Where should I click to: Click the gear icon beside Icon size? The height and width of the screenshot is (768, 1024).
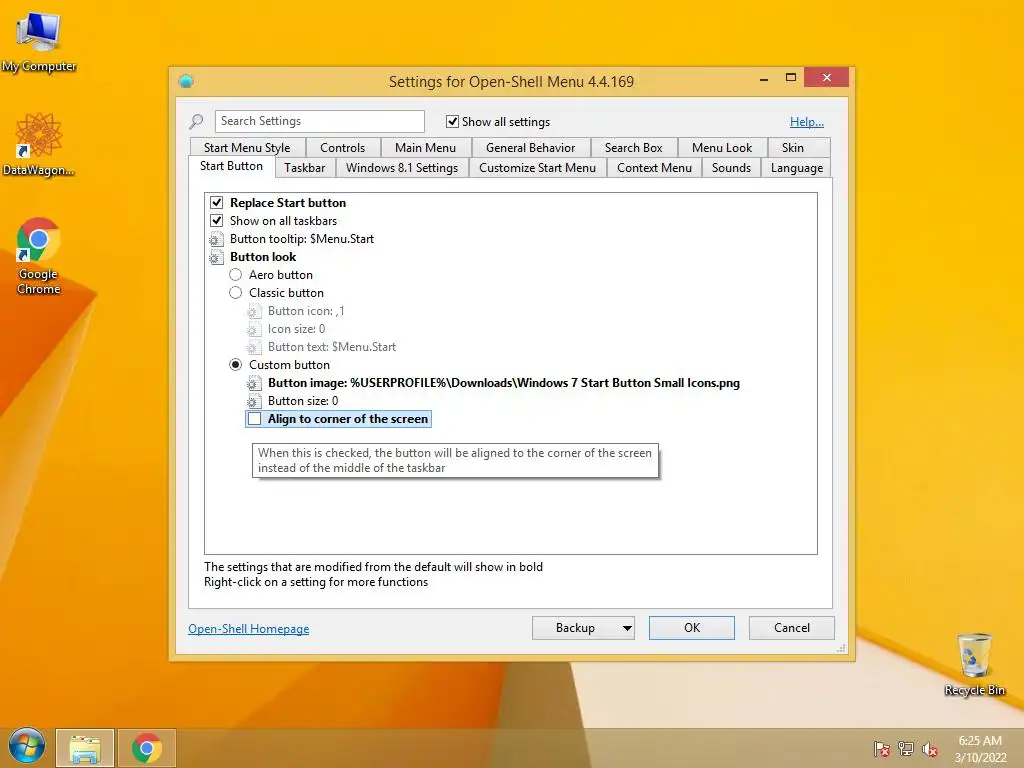(254, 329)
